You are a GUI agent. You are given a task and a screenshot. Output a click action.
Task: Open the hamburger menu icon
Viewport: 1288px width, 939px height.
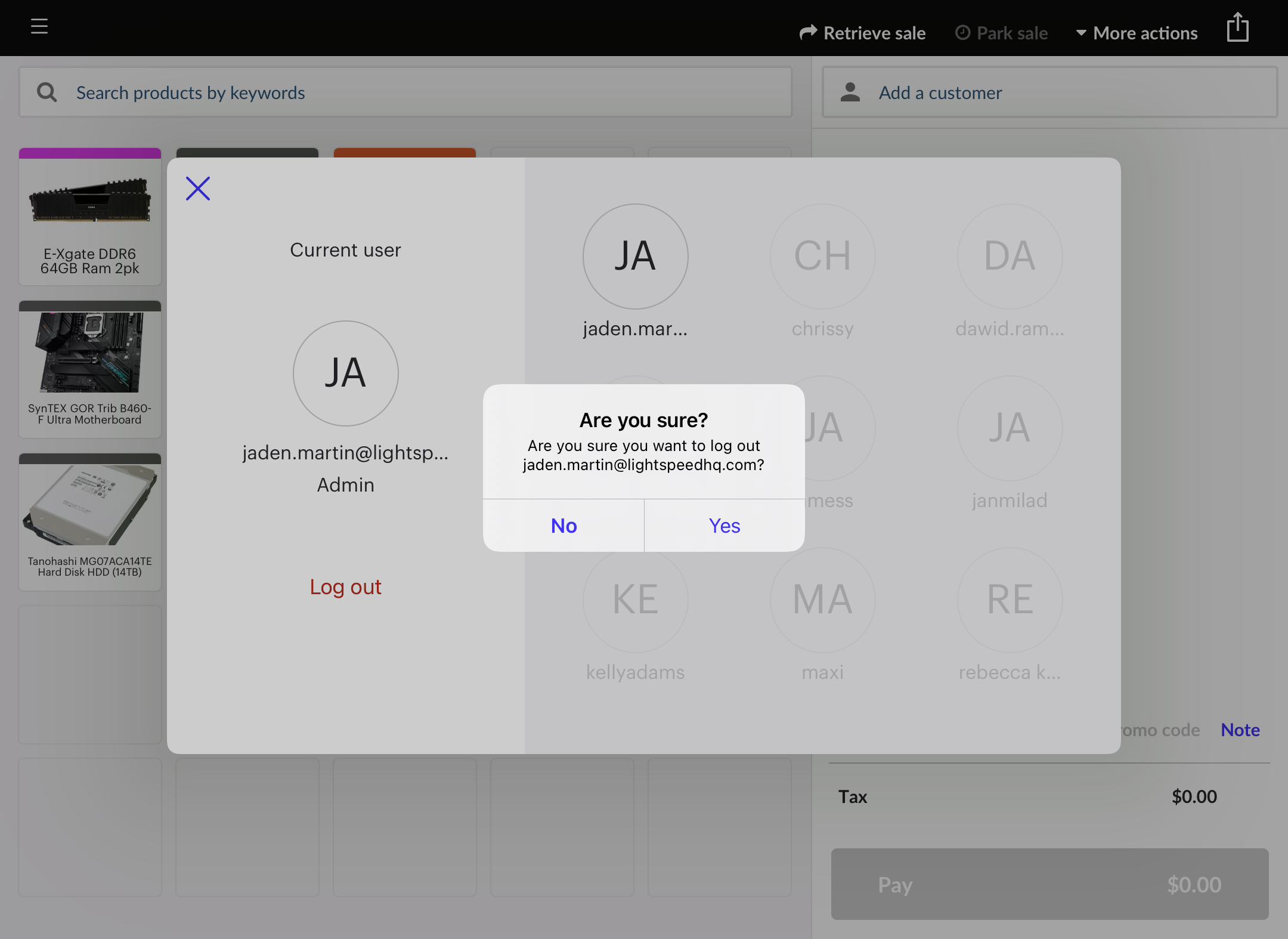(39, 26)
